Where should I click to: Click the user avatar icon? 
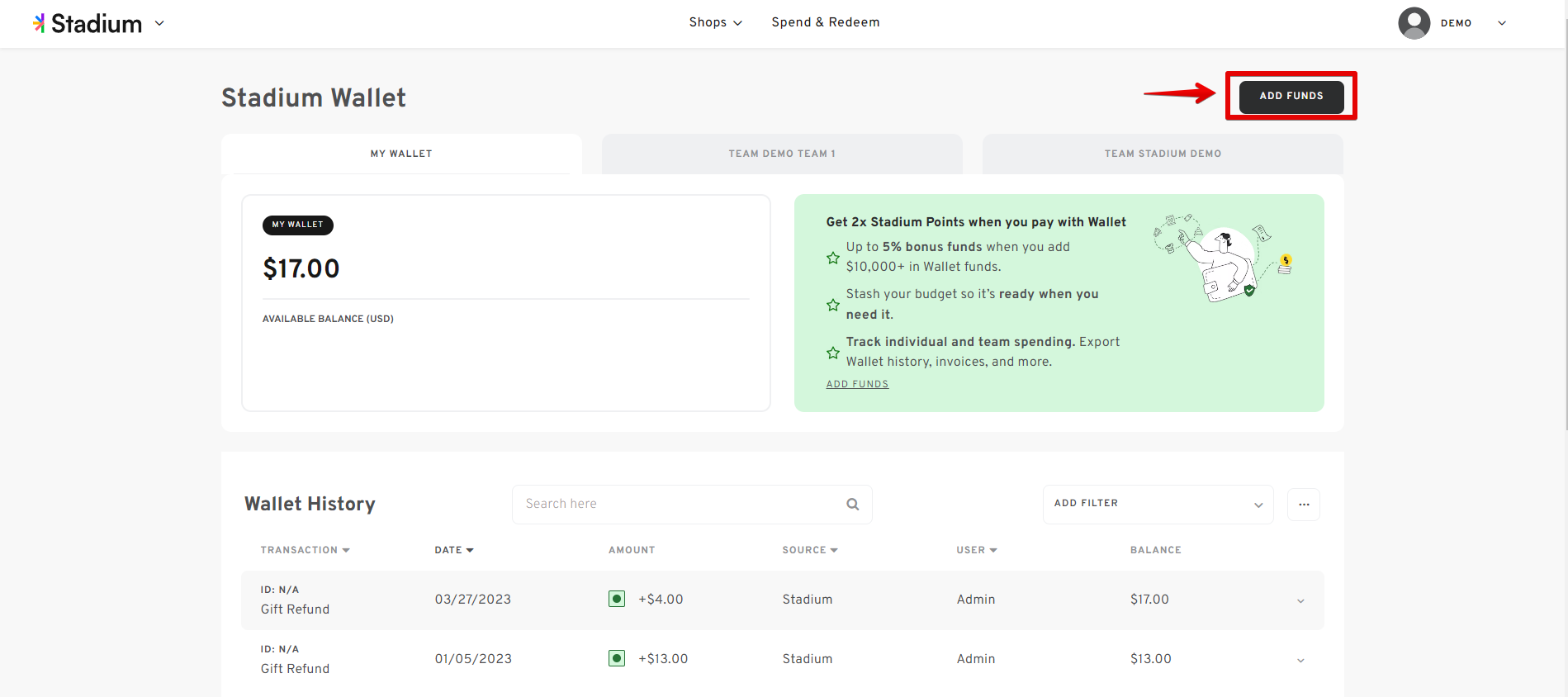[1414, 23]
